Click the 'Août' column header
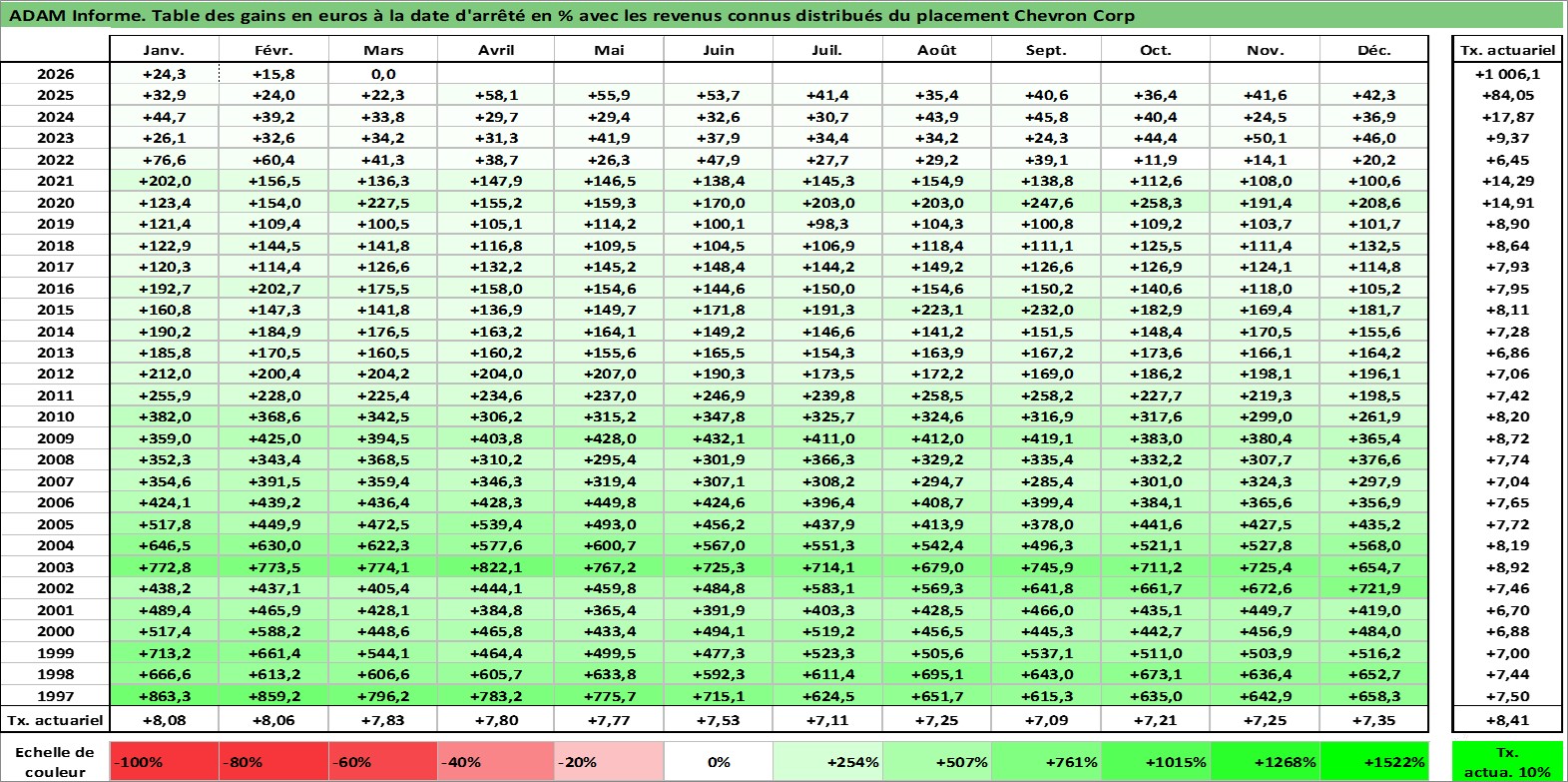This screenshot has width=1568, height=782. pos(937,50)
